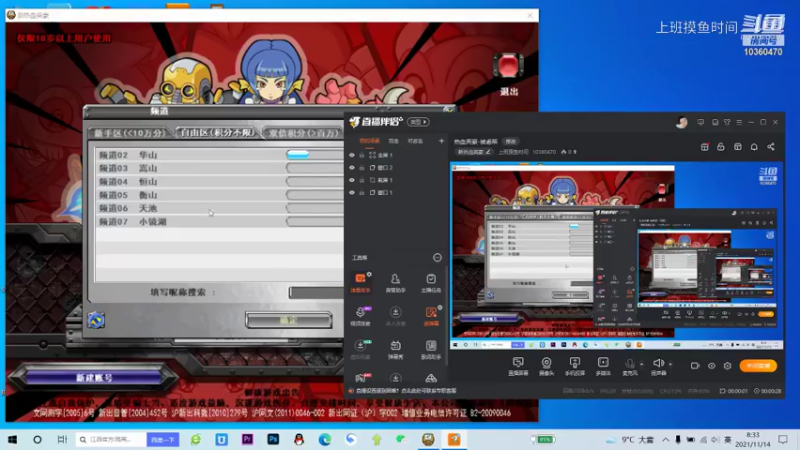Open the 主播任务 tool
This screenshot has height=450, width=800.
(x=431, y=282)
